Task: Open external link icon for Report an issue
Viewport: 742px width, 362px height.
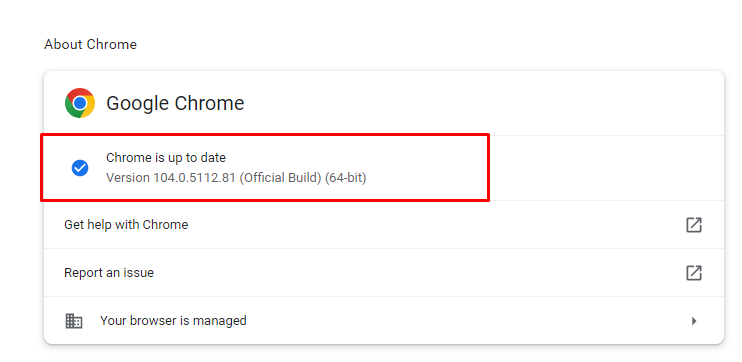Action: pos(694,273)
